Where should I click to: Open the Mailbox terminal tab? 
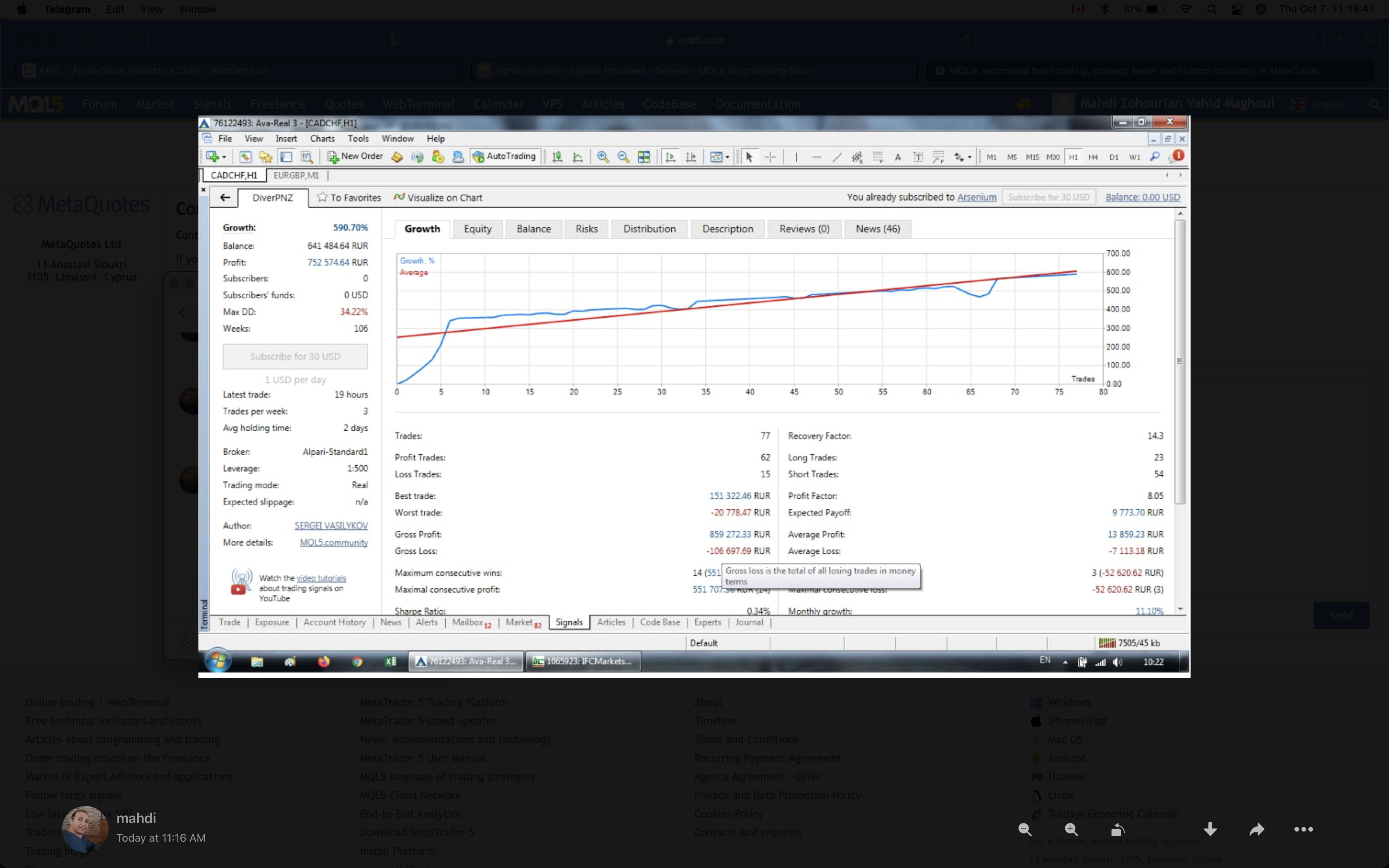471,622
